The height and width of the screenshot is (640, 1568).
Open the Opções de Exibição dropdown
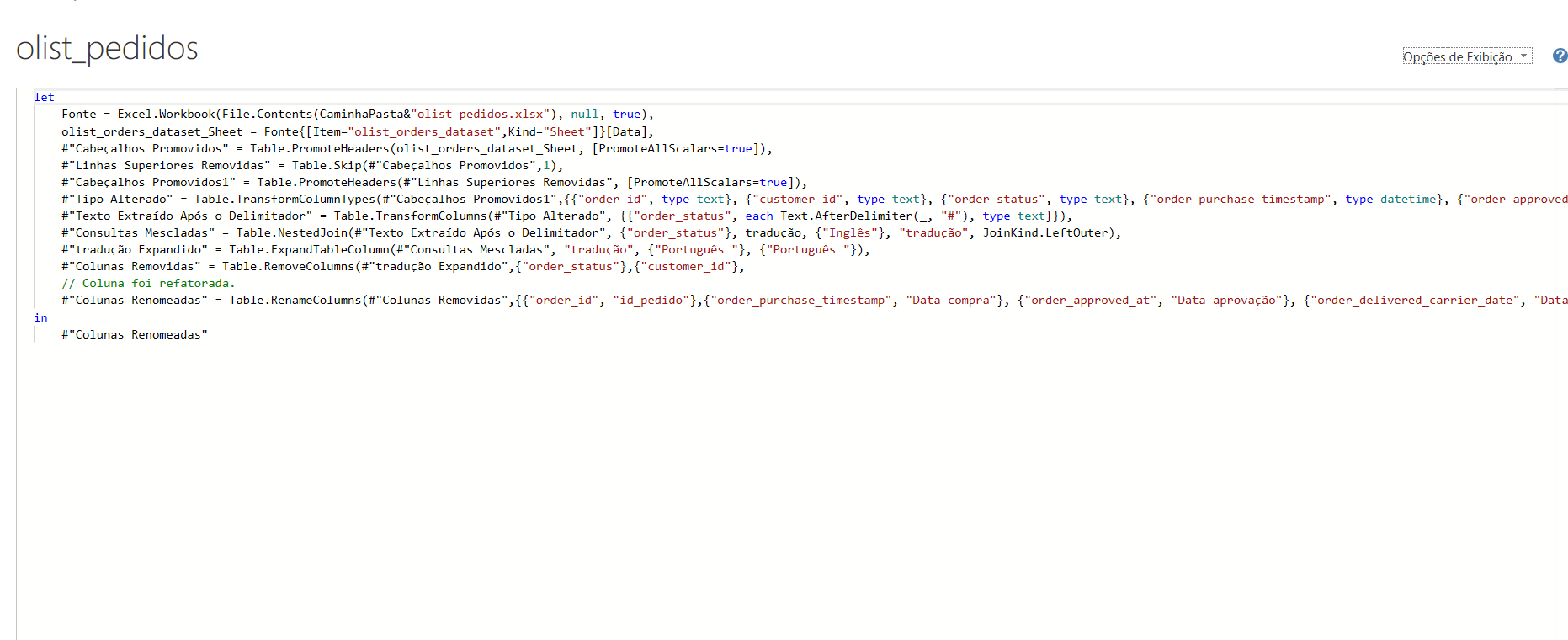point(1466,56)
